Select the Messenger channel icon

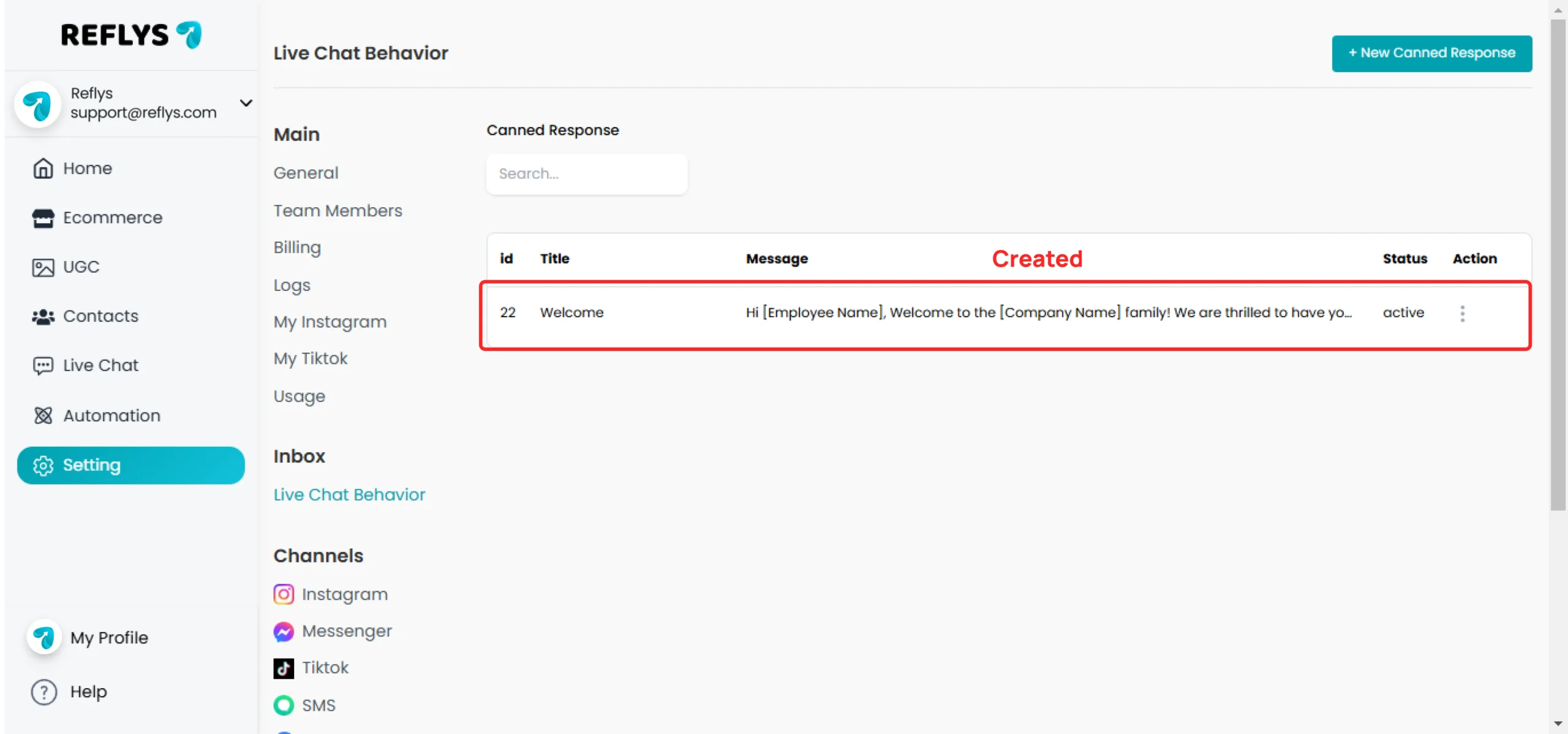tap(284, 632)
